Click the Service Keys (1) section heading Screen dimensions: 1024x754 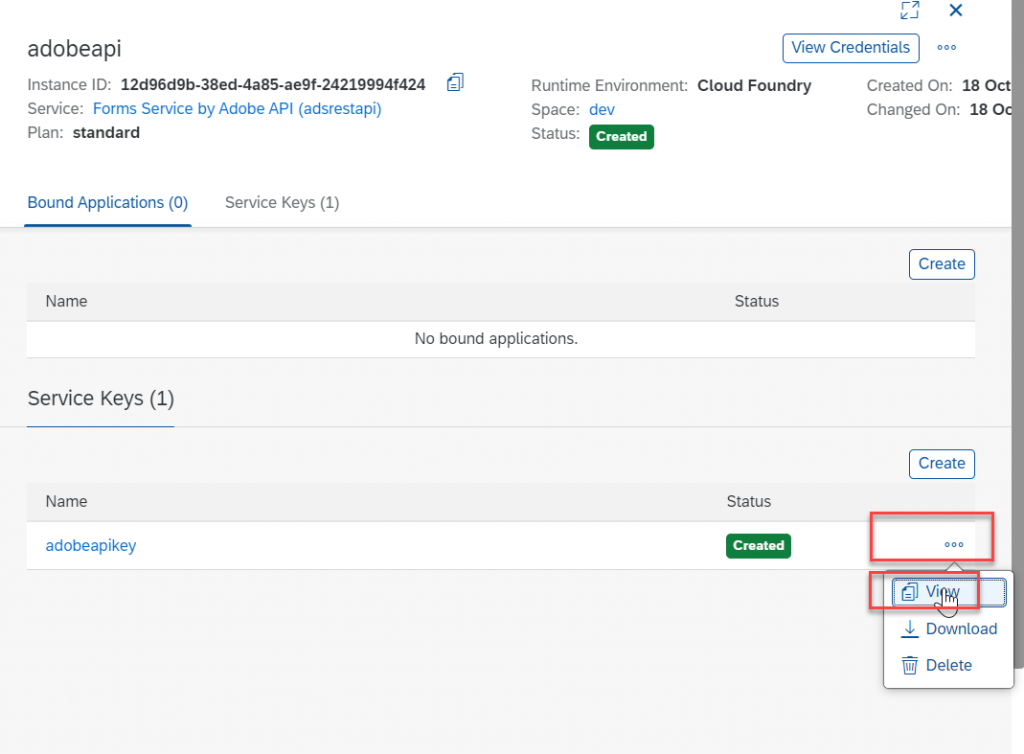tap(101, 398)
